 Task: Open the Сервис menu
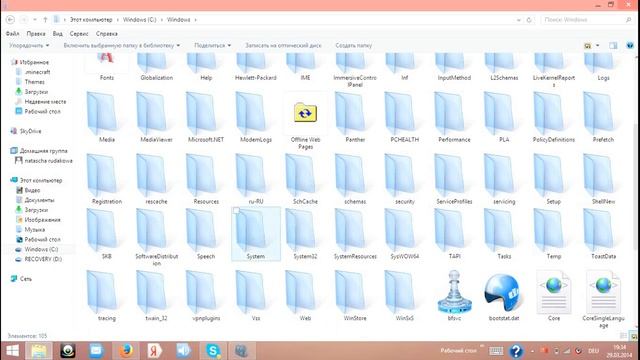(79, 33)
